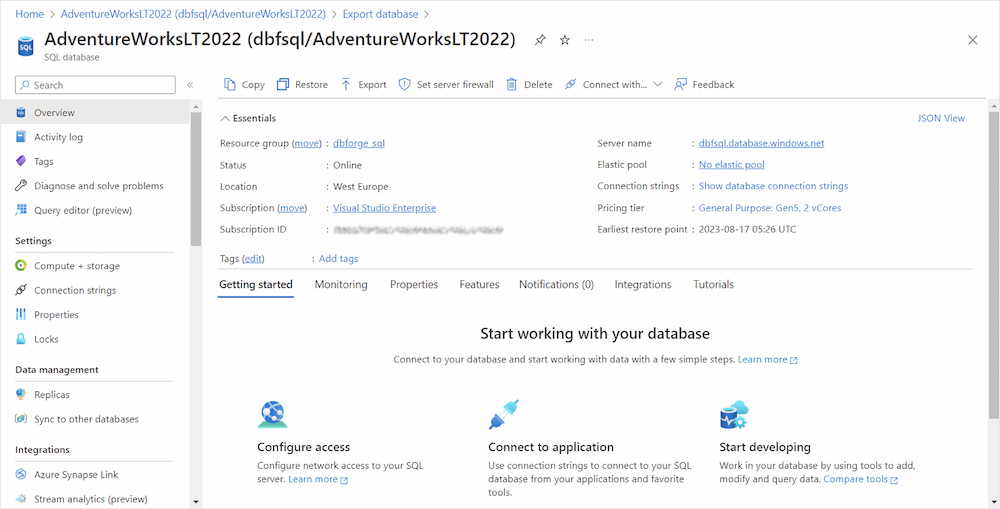The image size is (1000, 509).
Task: Click the main pane vertical scrollbar
Action: [x=994, y=265]
